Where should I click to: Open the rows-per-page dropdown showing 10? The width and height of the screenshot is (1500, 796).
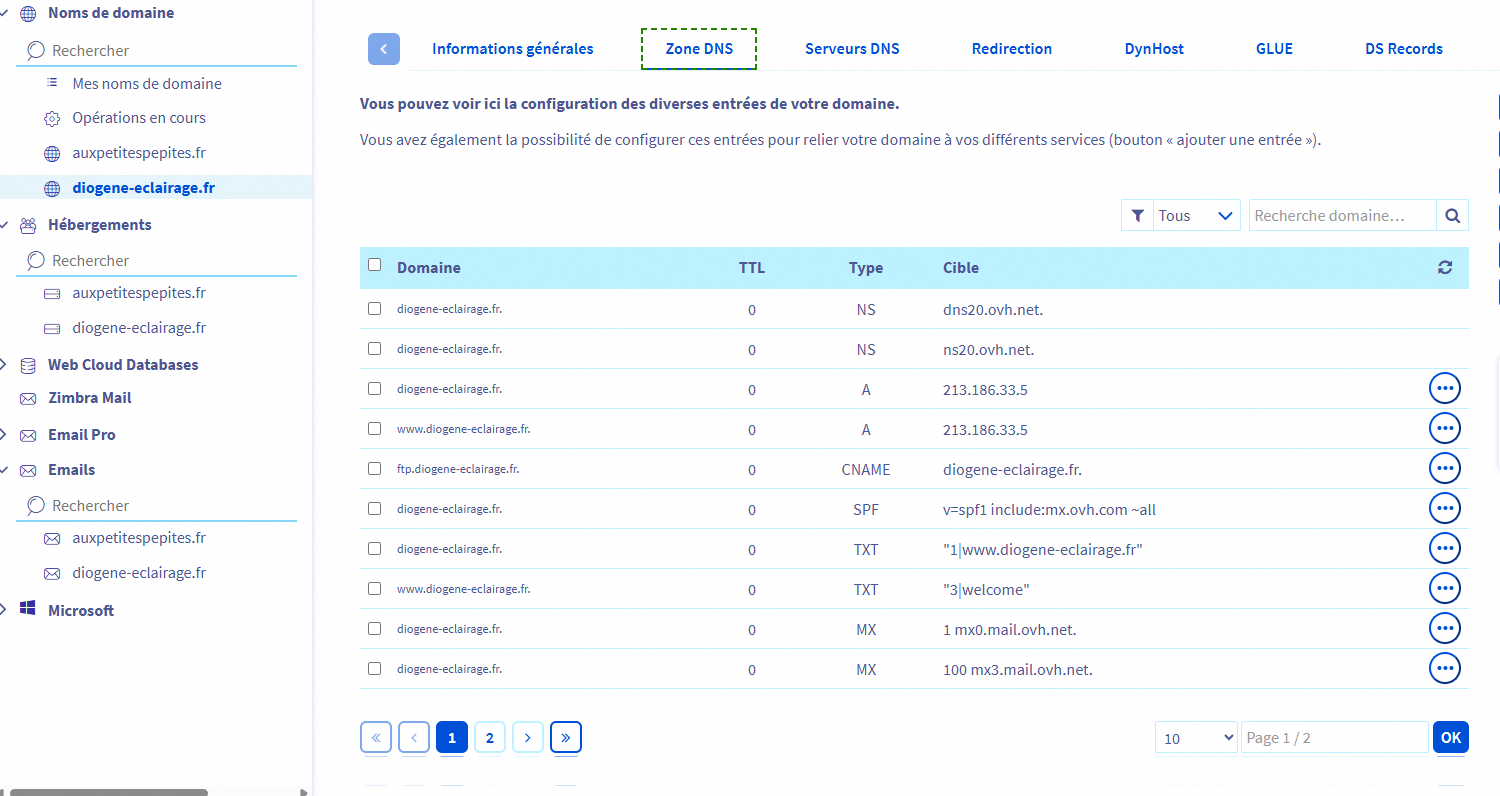(1196, 738)
